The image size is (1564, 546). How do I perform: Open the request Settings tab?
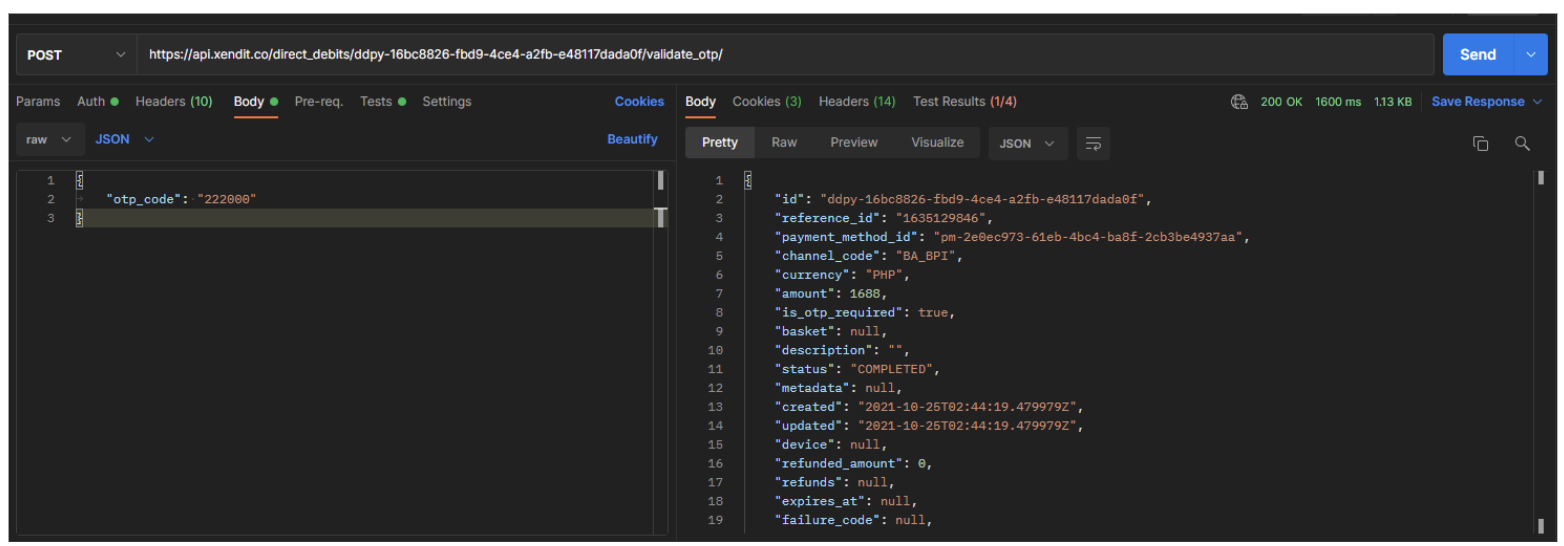tap(447, 101)
